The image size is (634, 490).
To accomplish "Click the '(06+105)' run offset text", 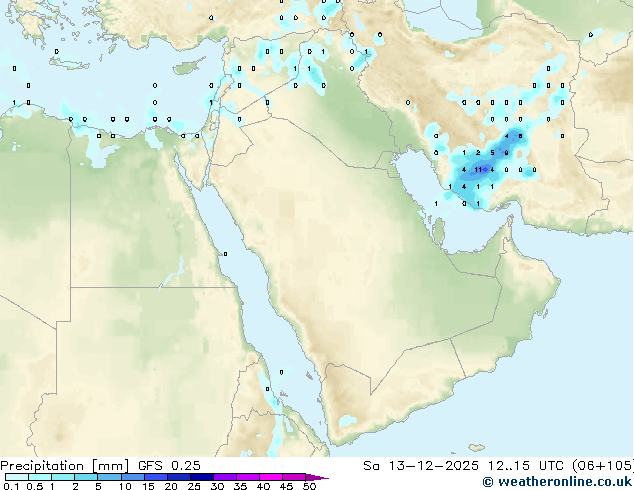I will (x=603, y=466).
